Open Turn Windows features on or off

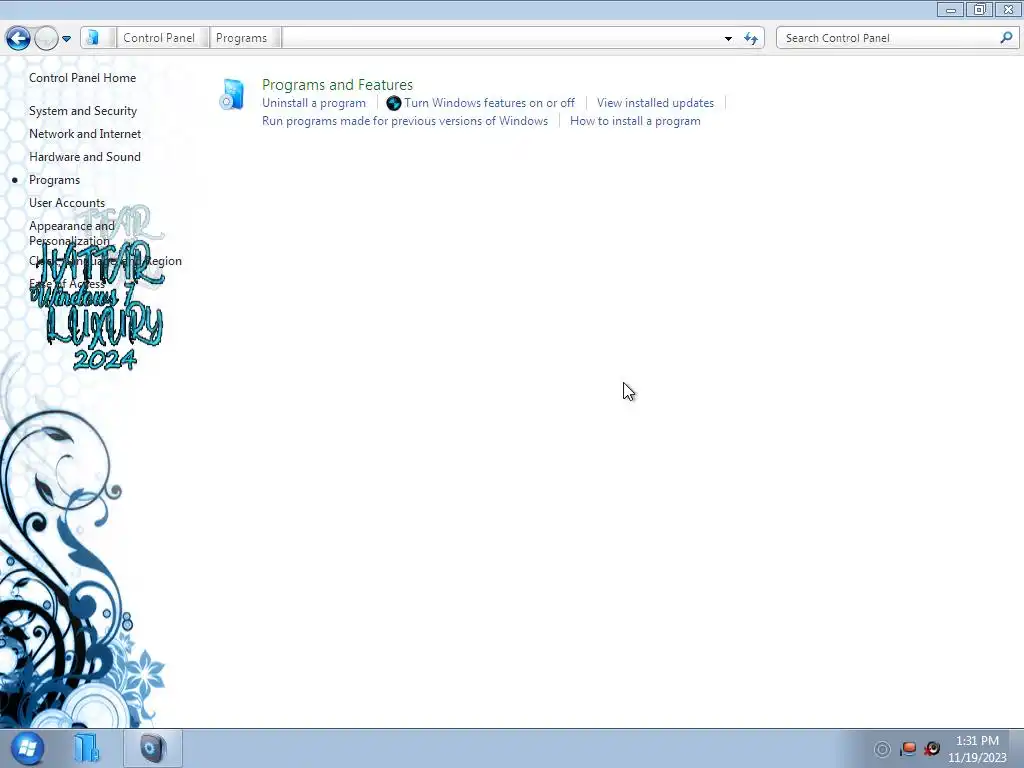489,103
